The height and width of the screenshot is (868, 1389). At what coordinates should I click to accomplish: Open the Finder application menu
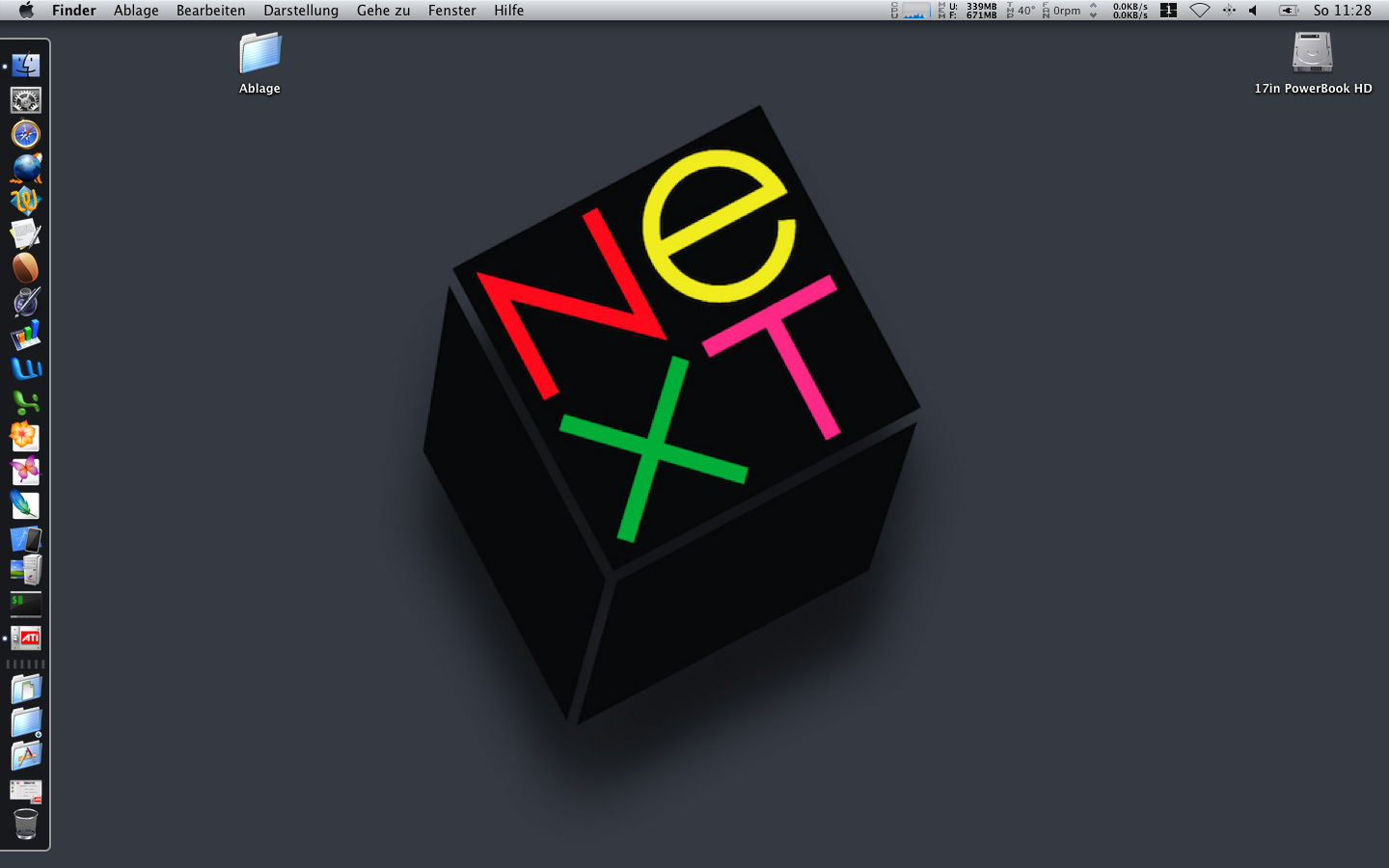coord(74,10)
